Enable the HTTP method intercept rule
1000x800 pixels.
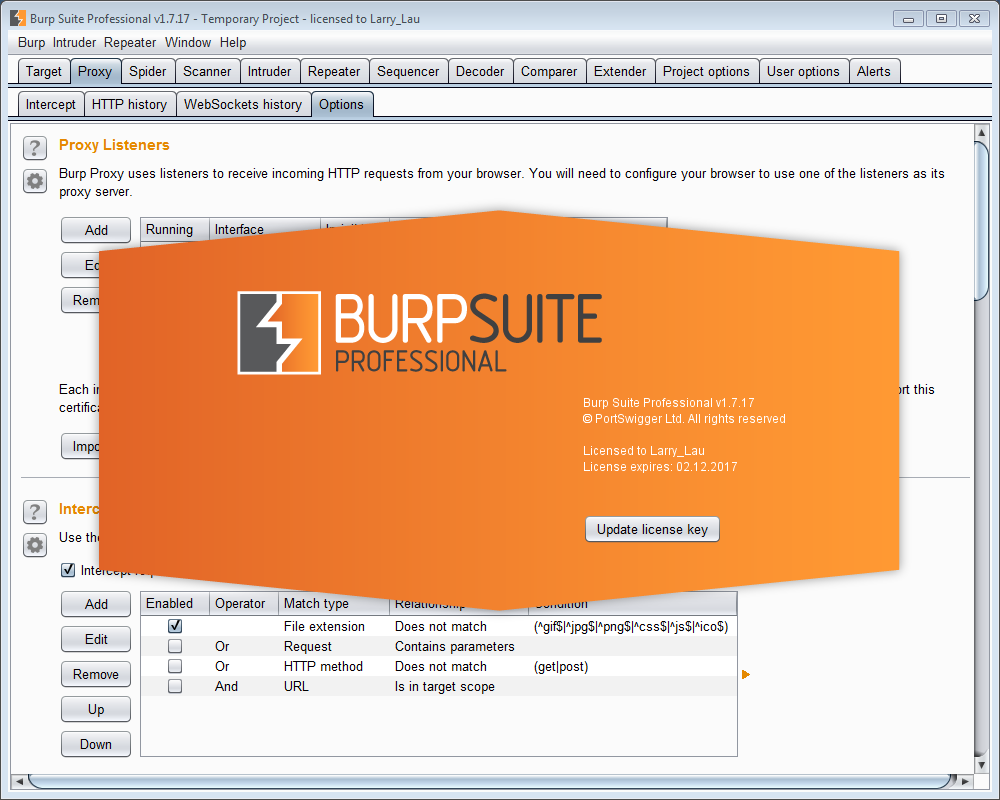tap(175, 666)
